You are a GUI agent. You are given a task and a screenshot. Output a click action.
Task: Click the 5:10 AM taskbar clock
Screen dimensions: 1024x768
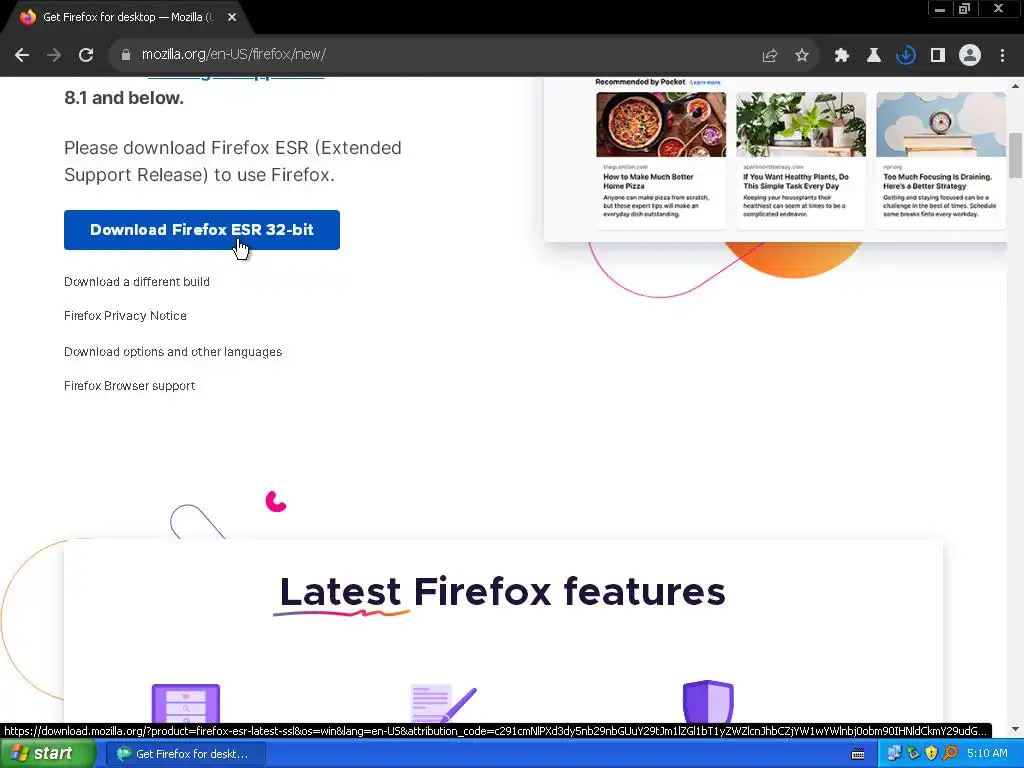(987, 754)
